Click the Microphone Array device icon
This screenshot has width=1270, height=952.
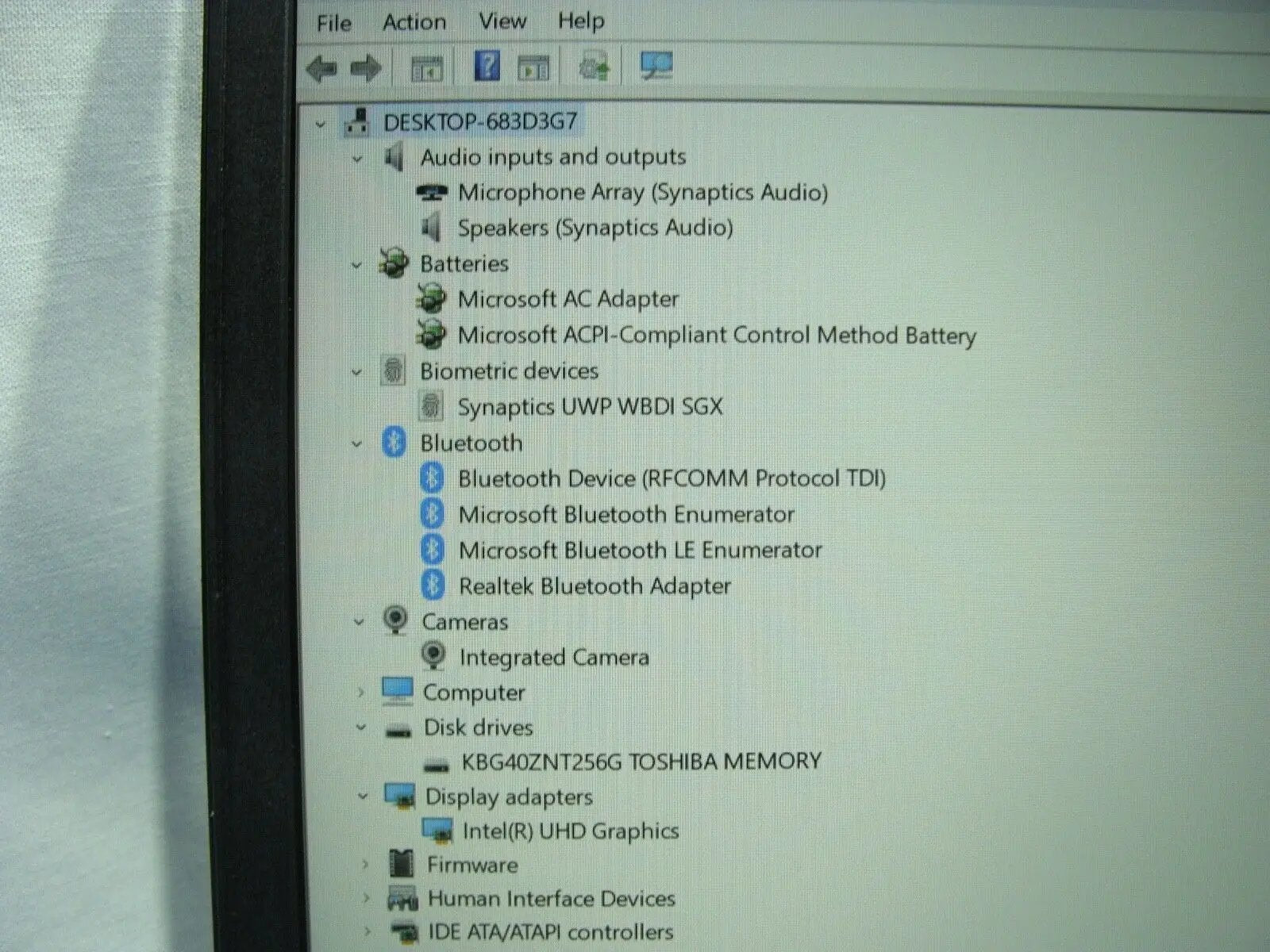tap(432, 193)
